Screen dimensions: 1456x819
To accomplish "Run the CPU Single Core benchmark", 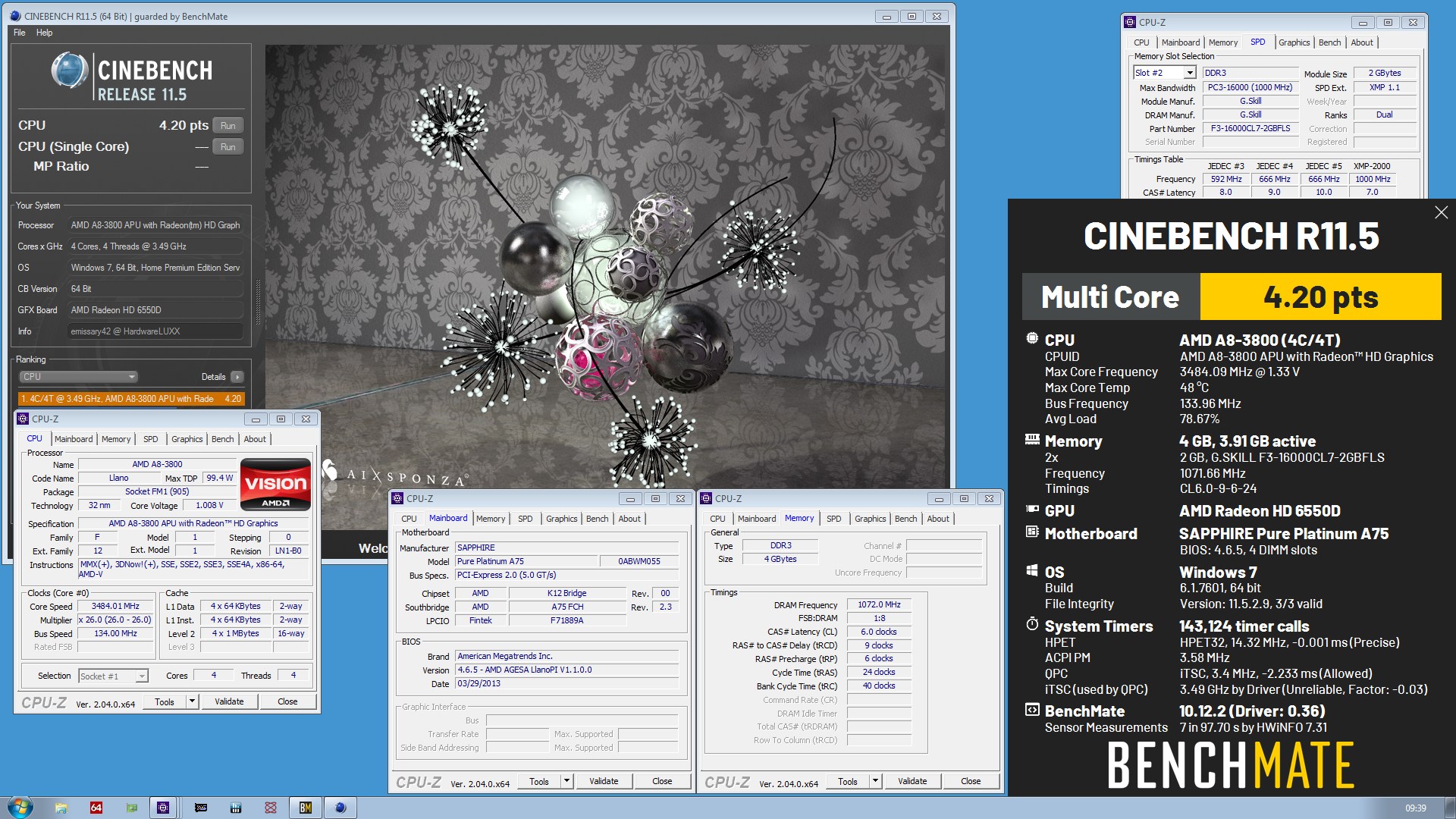I will click(228, 147).
